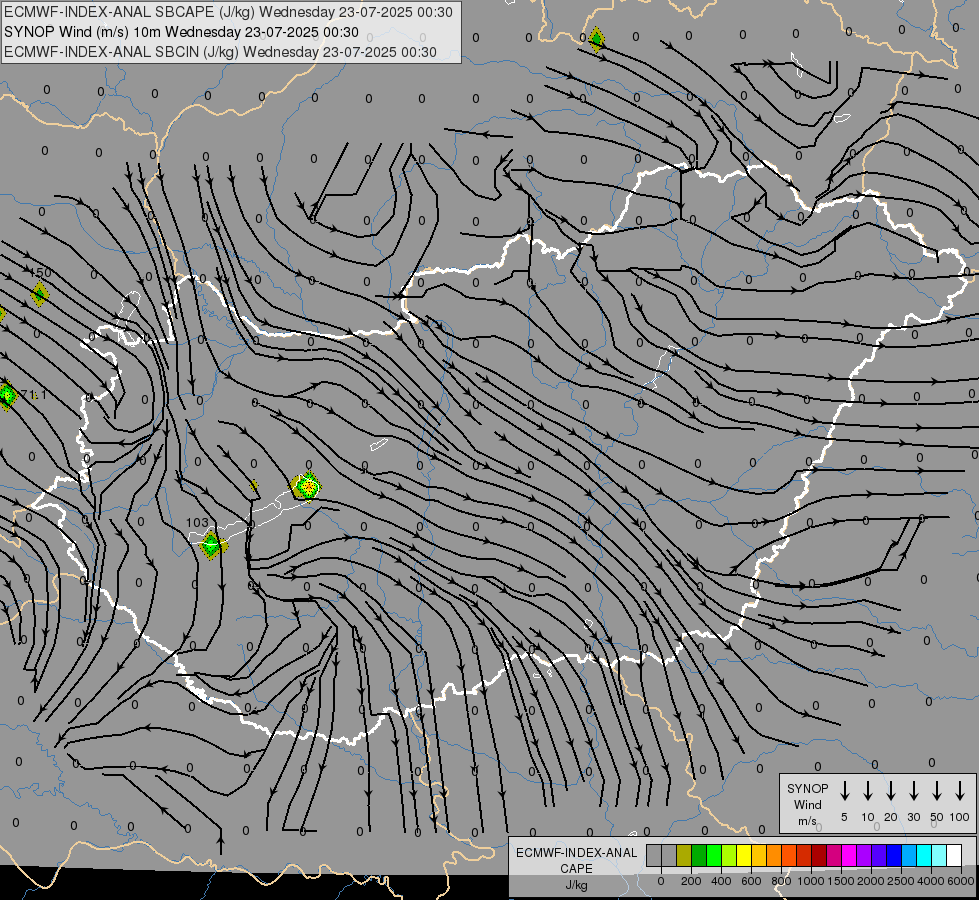979x900 pixels.
Task: Pick the bright green swatch in the CAPE legend
Action: coord(714,855)
